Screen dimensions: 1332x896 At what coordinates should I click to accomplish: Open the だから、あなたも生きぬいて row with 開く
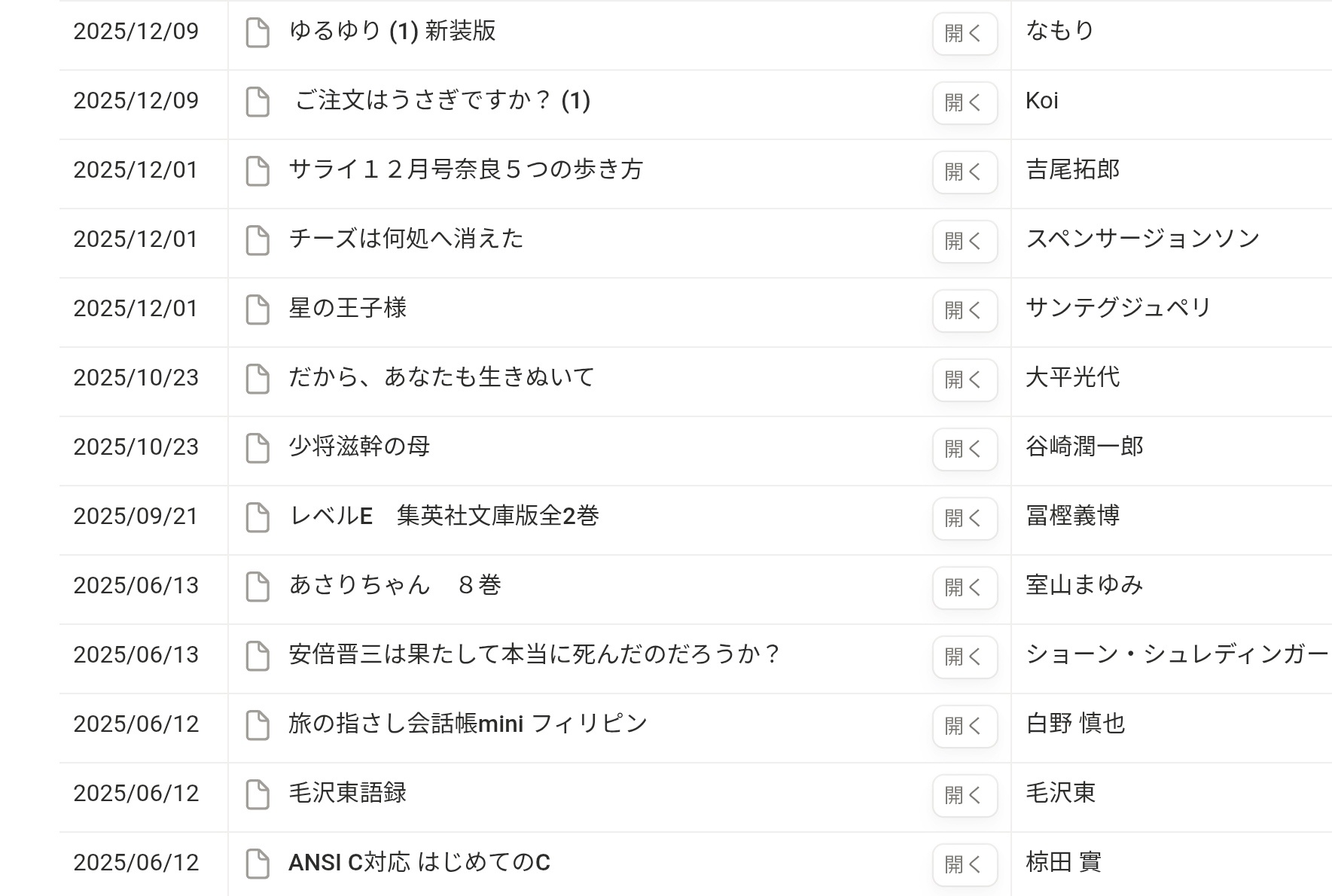pyautogui.click(x=965, y=379)
